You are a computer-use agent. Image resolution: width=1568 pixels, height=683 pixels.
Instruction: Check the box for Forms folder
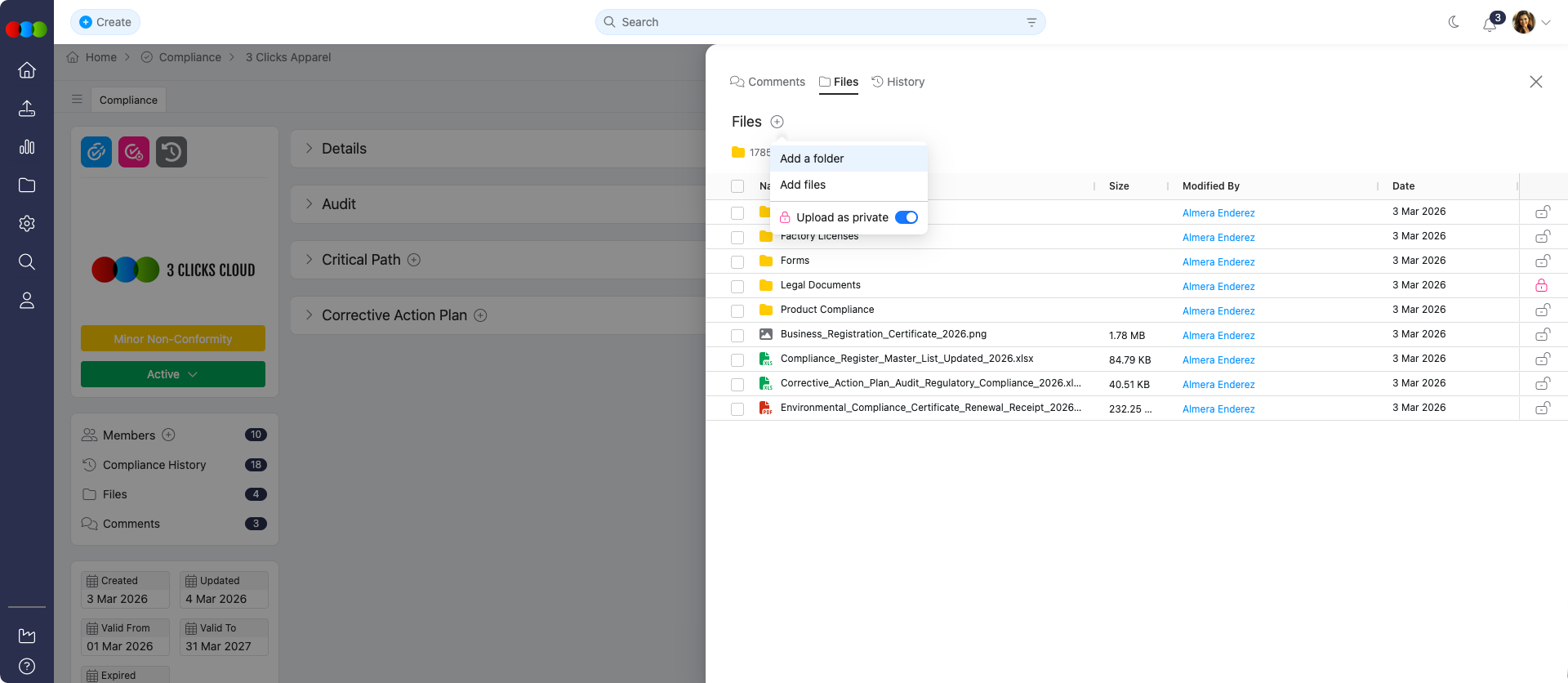[x=737, y=261]
